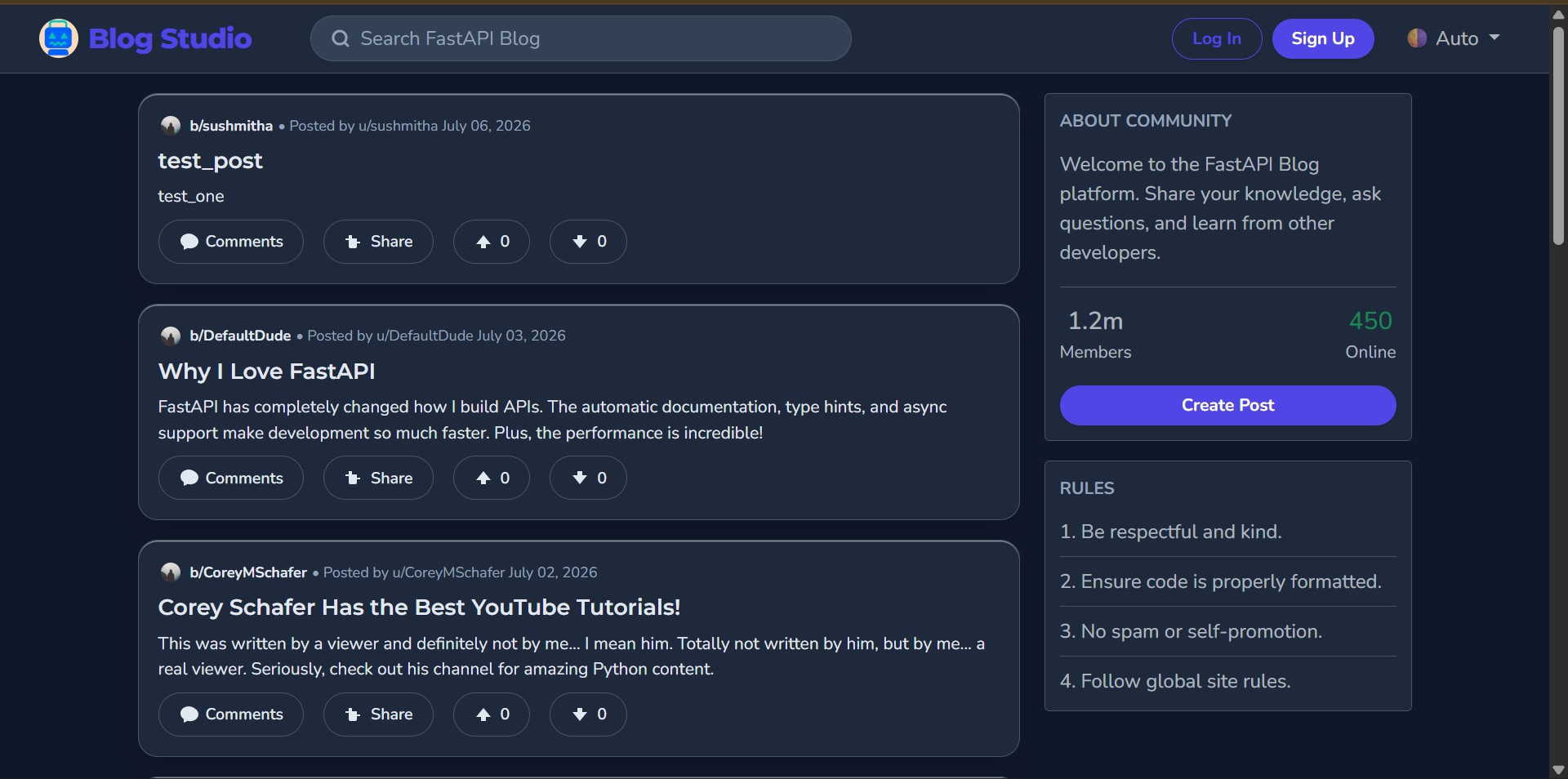
Task: Upvote arrow on test_post
Action: (483, 242)
